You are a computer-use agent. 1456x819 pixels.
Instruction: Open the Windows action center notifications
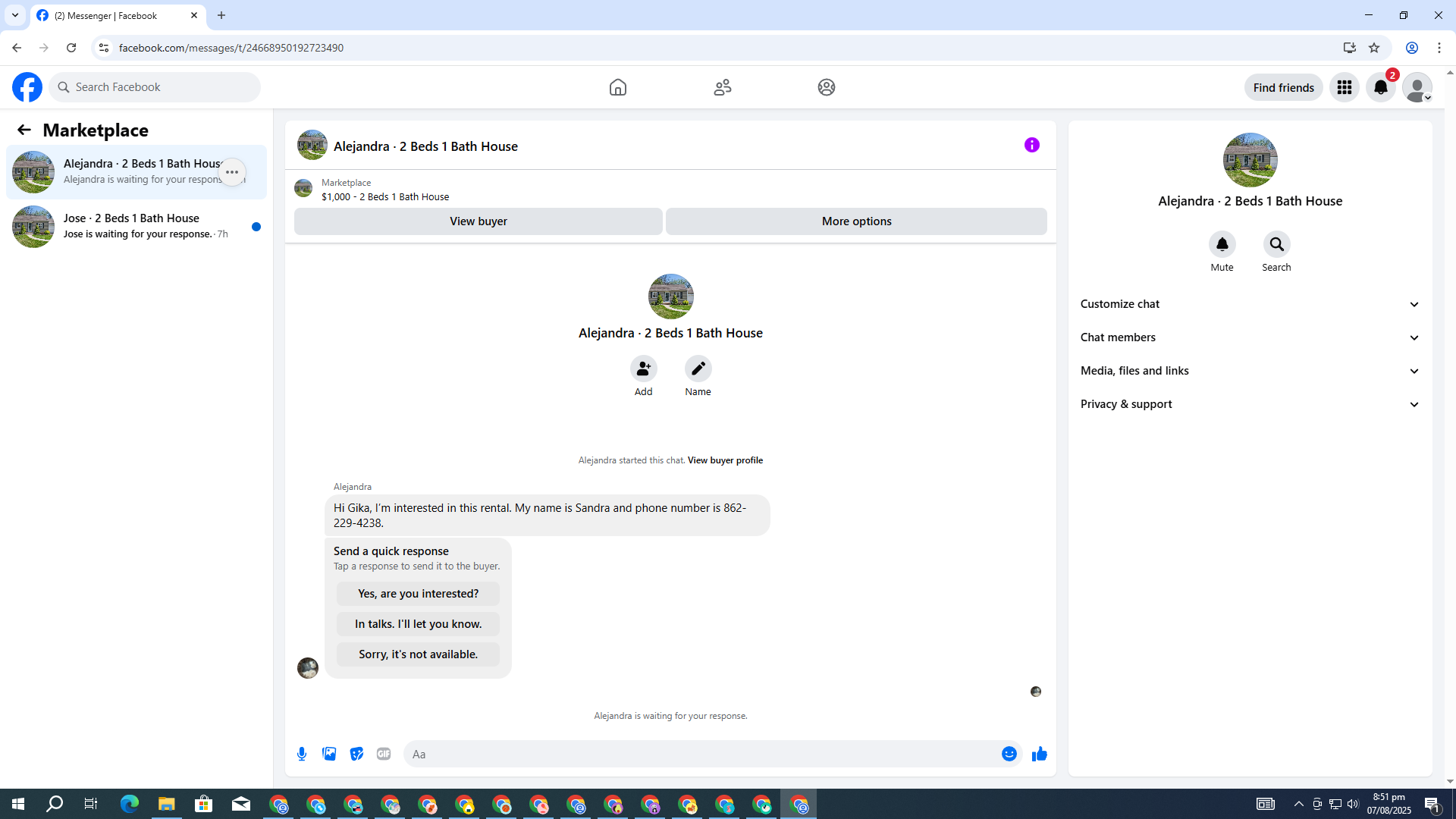(x=1432, y=804)
